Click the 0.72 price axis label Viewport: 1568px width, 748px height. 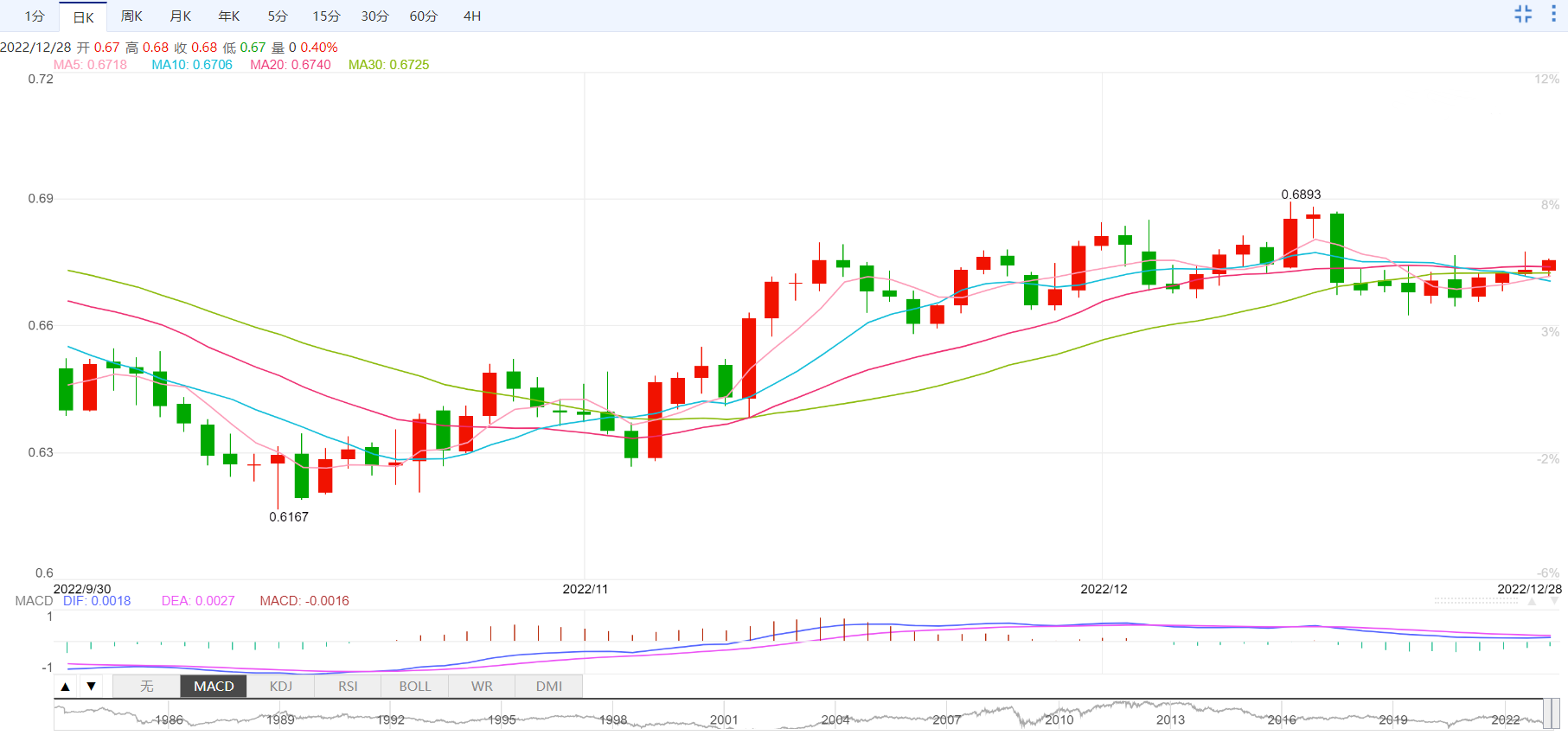(41, 79)
